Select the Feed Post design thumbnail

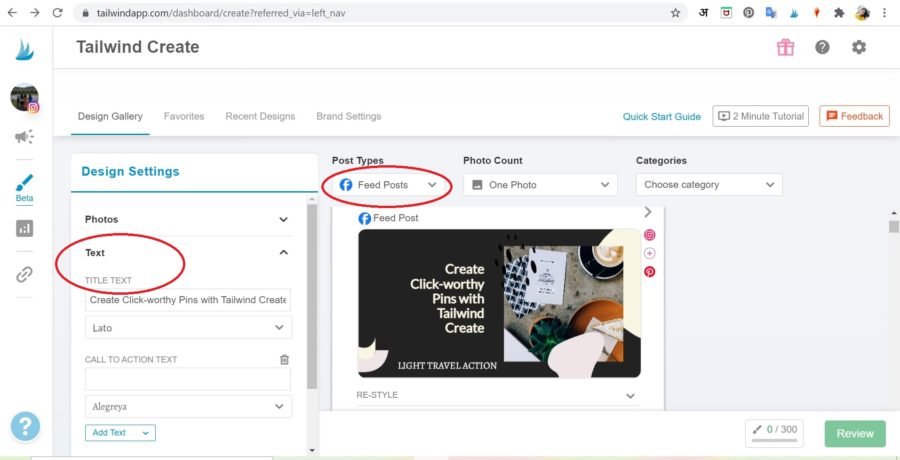pos(499,303)
